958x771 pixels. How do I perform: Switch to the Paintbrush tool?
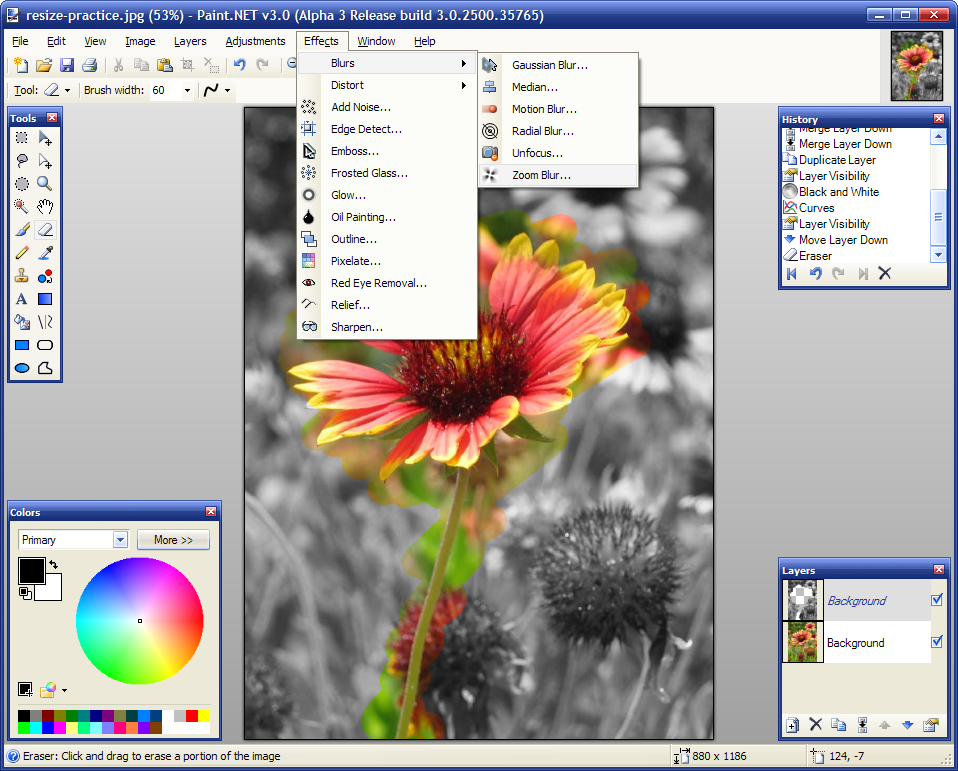(x=21, y=229)
